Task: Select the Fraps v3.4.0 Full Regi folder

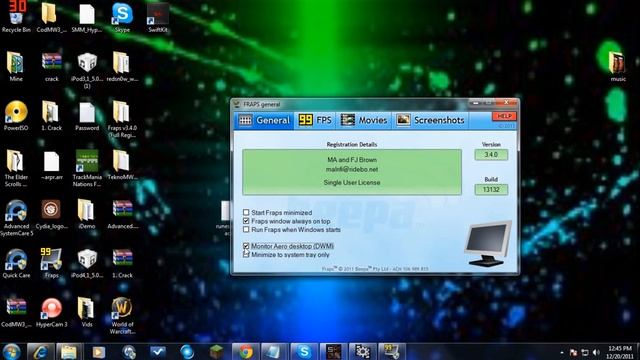Action: pos(122,119)
